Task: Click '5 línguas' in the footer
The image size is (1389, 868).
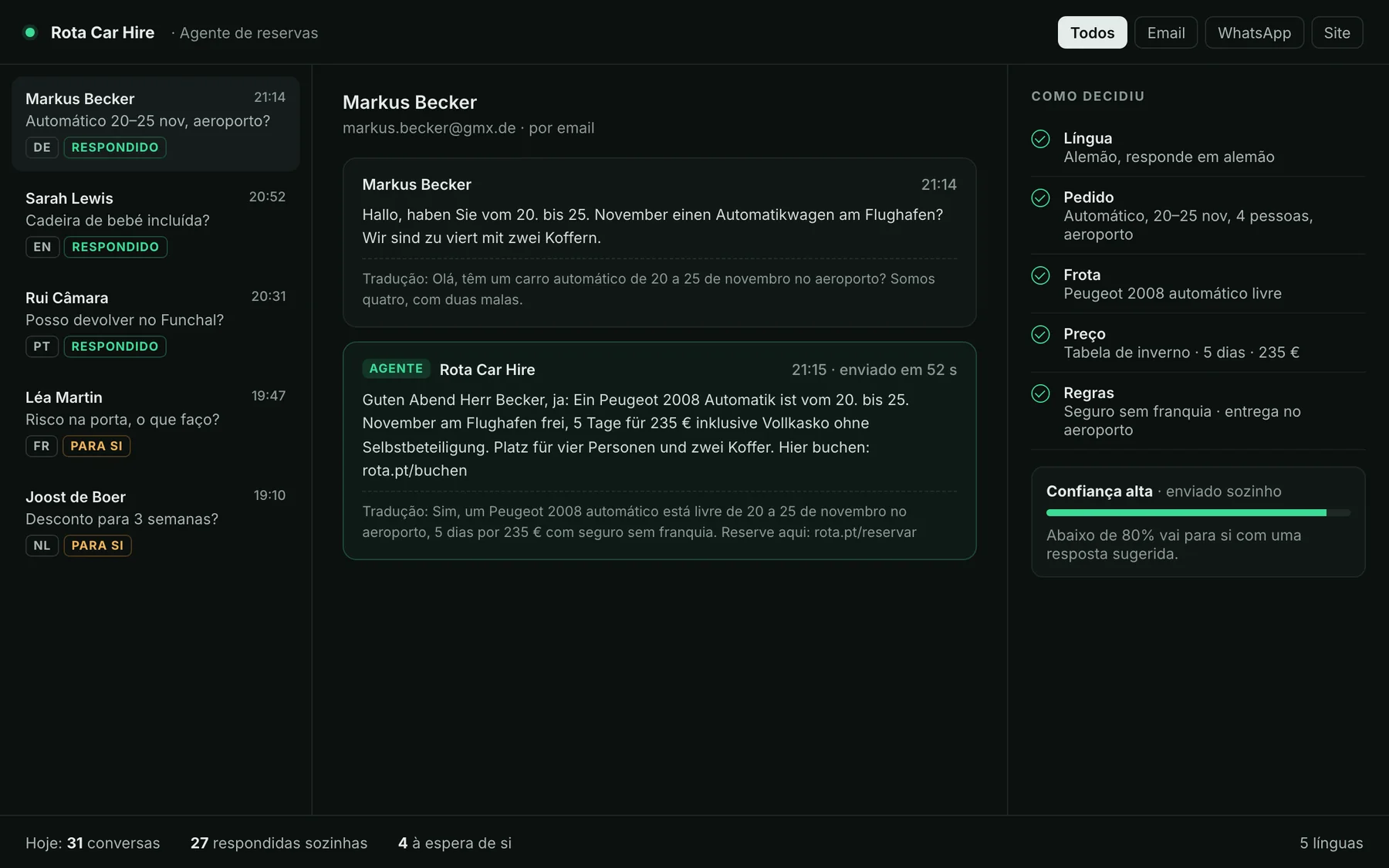Action: pyautogui.click(x=1331, y=843)
